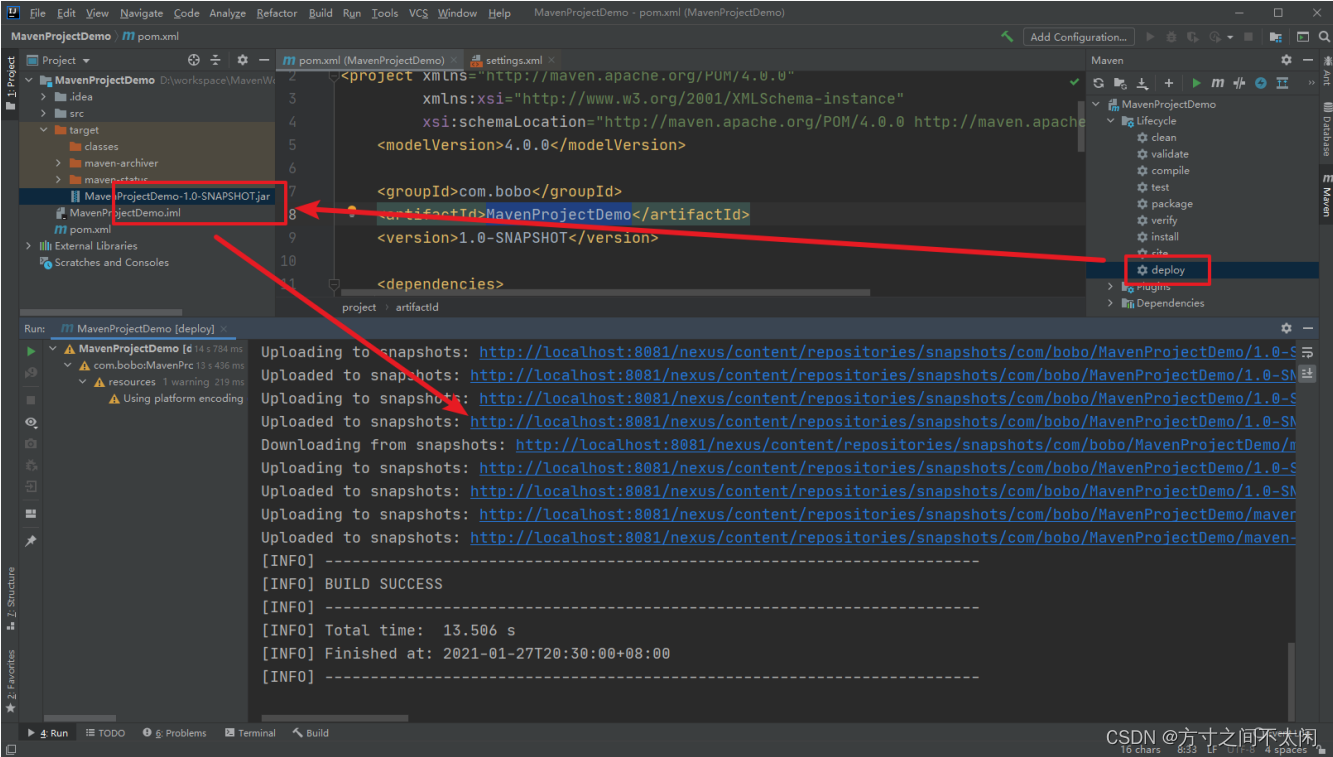Click the console horizontal scrollbar
The image size is (1333, 757).
pos(334,718)
